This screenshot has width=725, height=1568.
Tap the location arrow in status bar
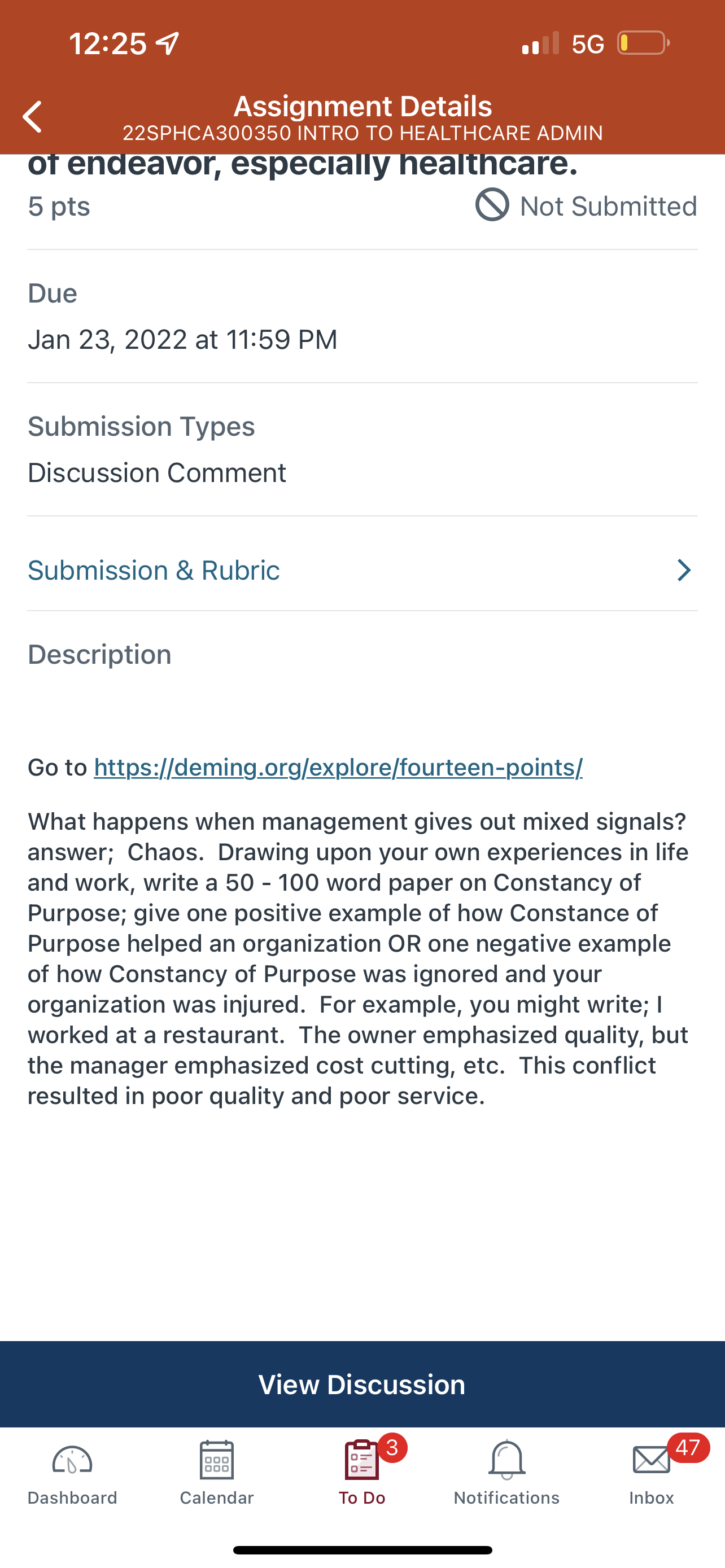point(167,42)
